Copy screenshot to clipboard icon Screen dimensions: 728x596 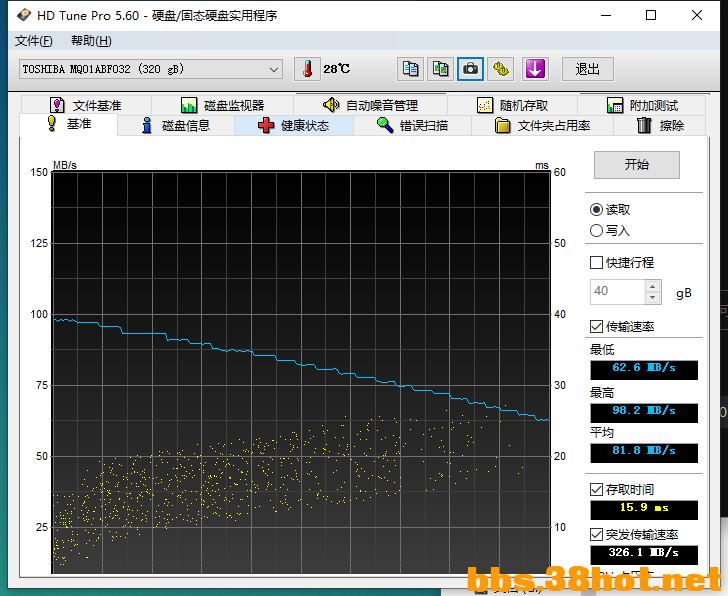click(440, 69)
